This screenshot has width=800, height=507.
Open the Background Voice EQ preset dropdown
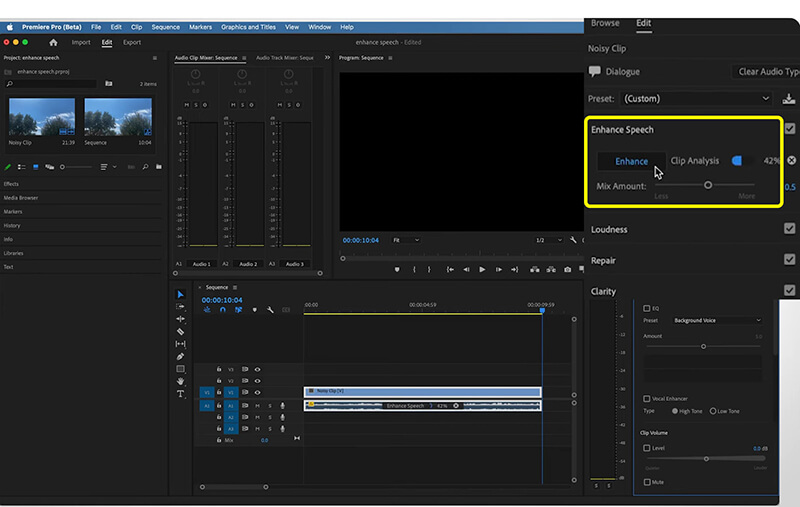717,320
